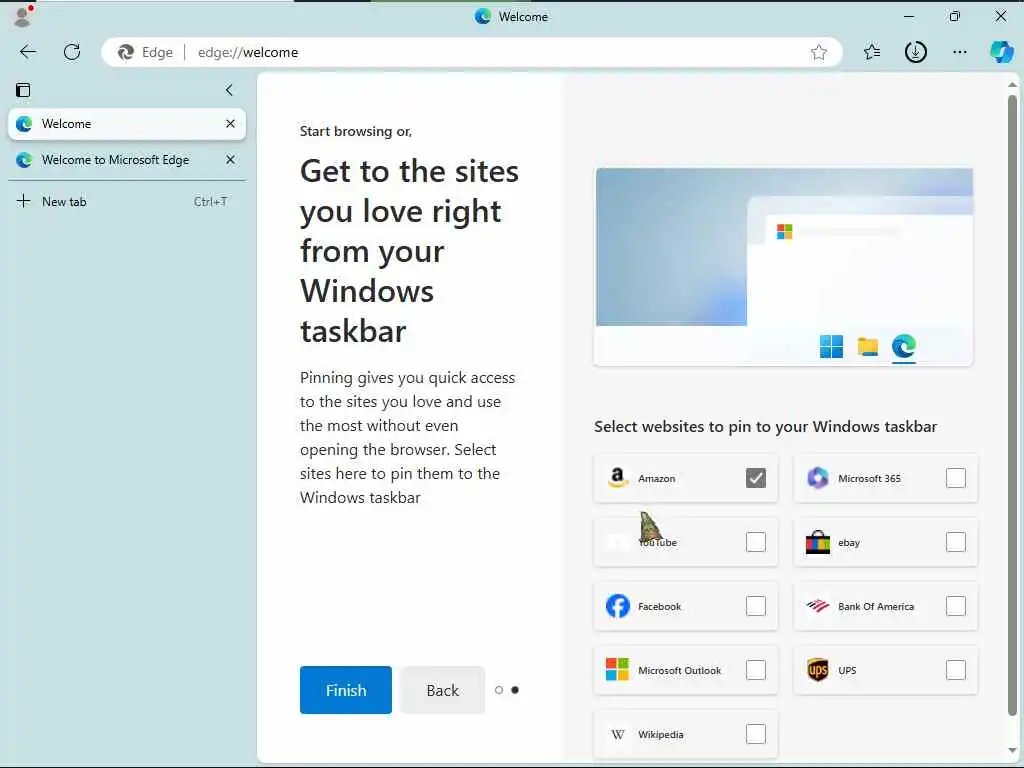Click the profile avatar icon
This screenshot has width=1024, height=768.
click(23, 16)
